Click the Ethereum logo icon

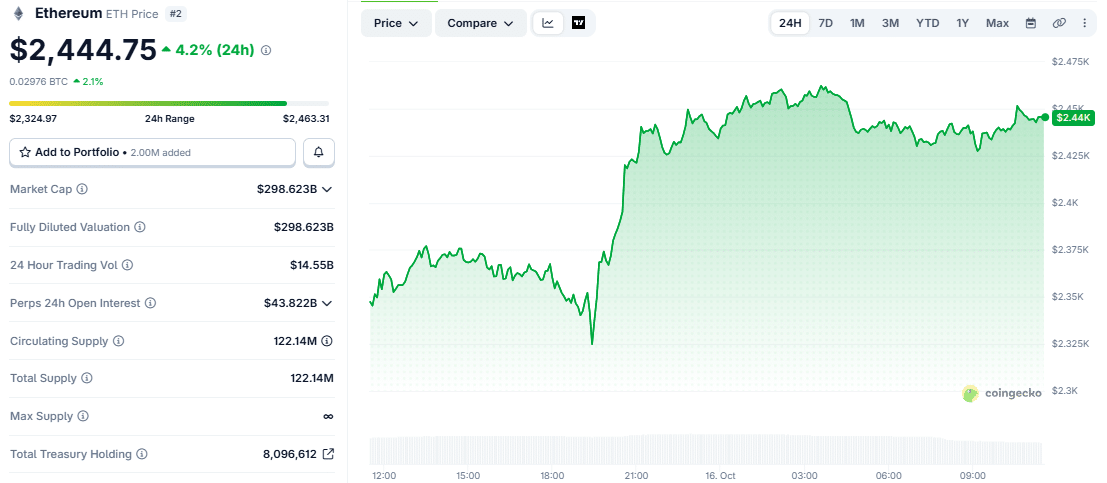pyautogui.click(x=18, y=13)
